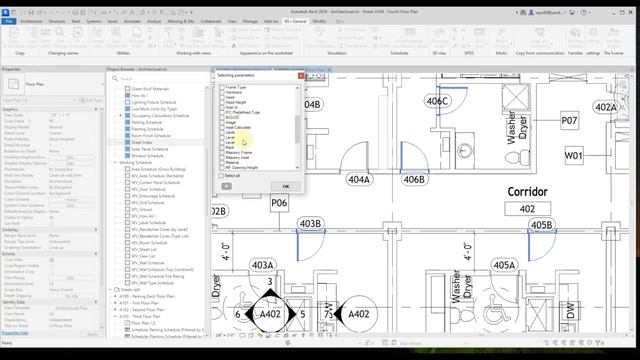Click the Floor Plan type icon in Properties
The image size is (640, 360).
point(13,84)
